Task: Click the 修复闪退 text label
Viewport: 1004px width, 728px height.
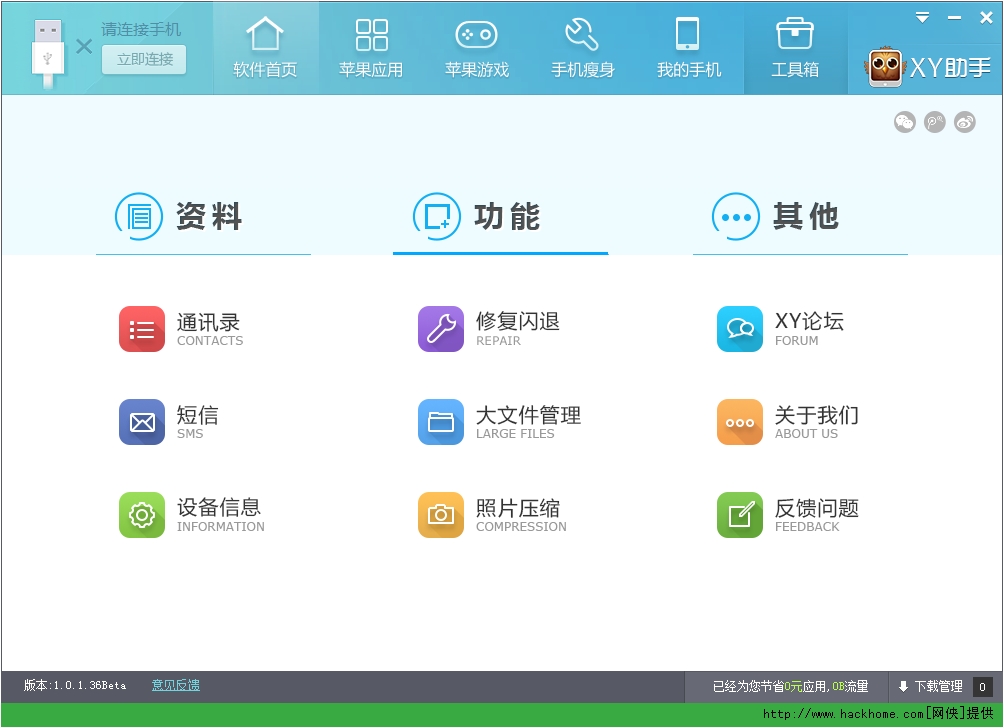Action: (518, 321)
